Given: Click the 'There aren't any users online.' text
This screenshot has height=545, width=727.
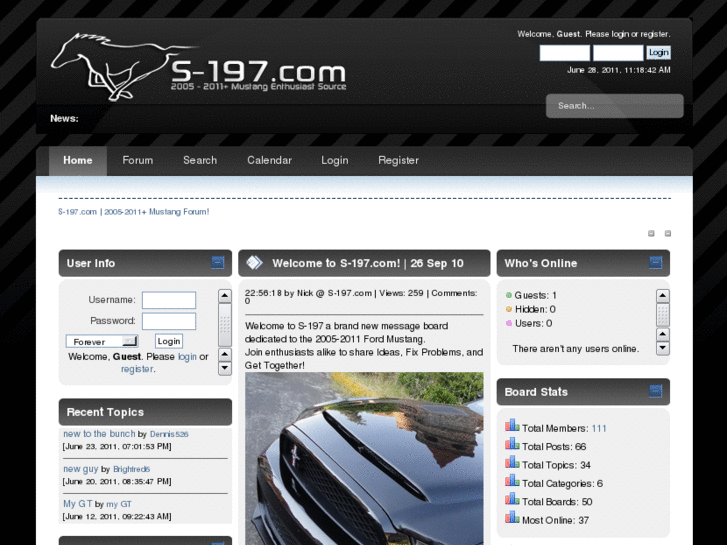Looking at the screenshot, I should [x=575, y=349].
